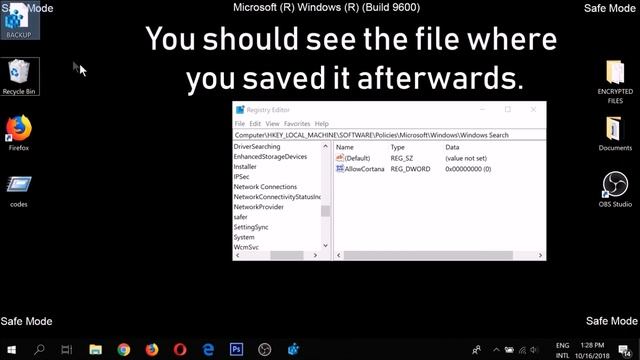Select the codes desktop icon
Viewport: 640px width, 360px height.
pos(19,191)
